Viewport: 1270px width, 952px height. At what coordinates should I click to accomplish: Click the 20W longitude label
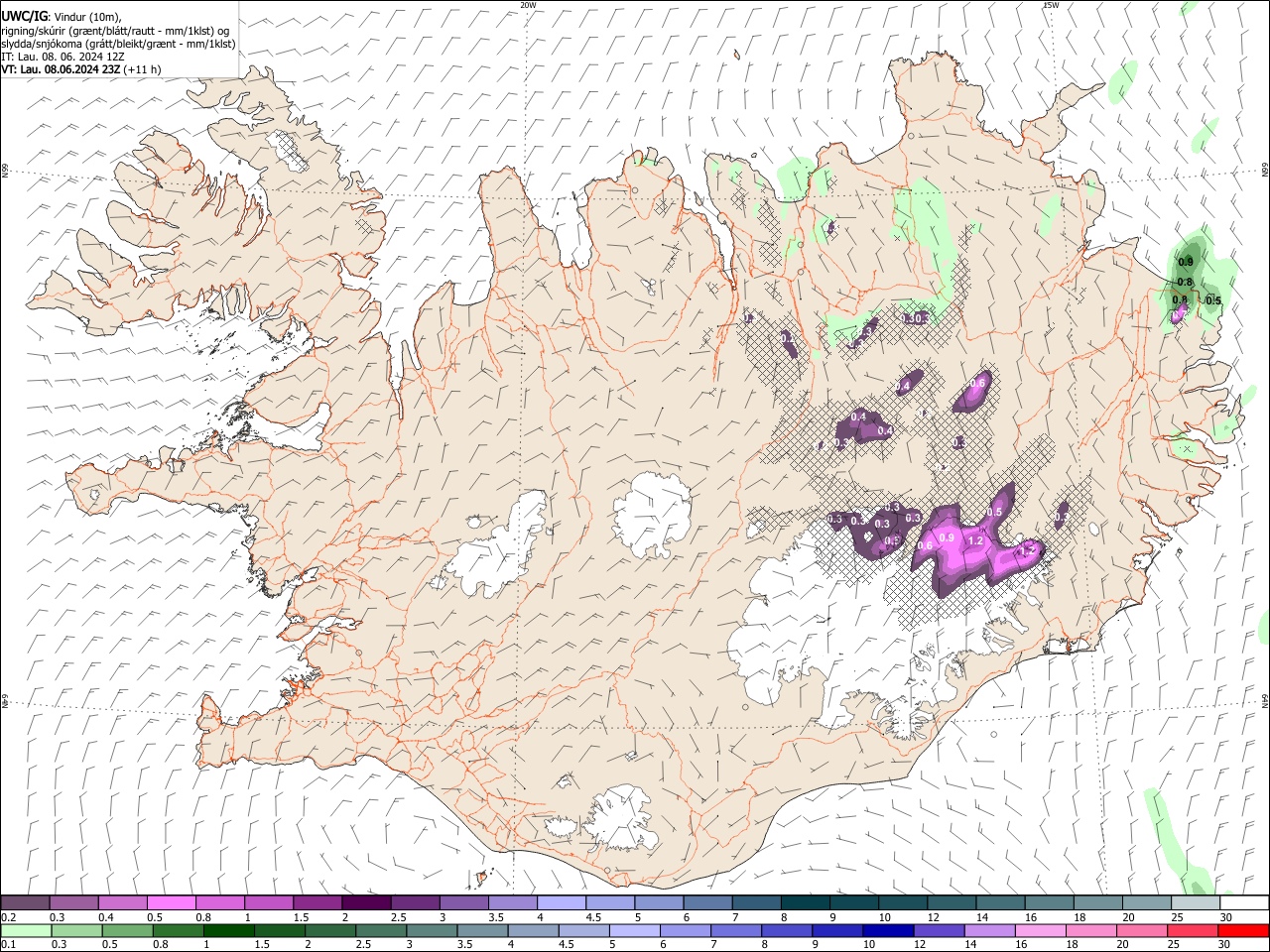pyautogui.click(x=528, y=5)
